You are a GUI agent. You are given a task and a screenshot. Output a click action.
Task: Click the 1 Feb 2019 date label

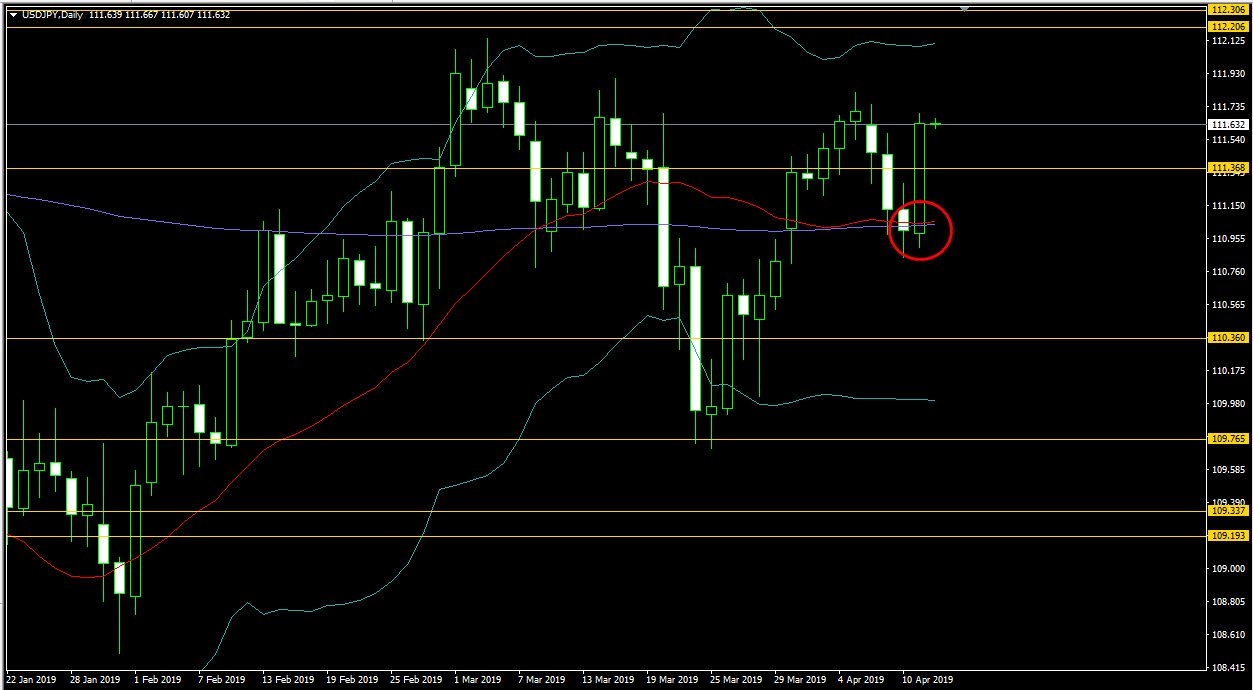pos(158,680)
